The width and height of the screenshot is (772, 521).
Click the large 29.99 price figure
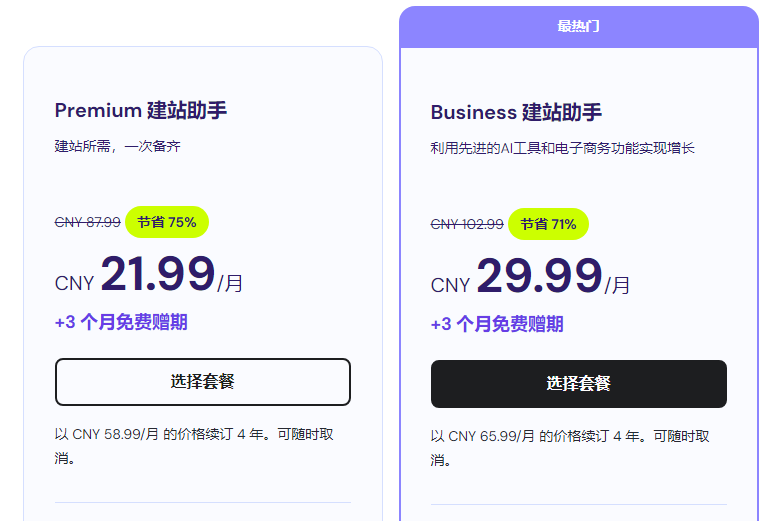click(539, 277)
